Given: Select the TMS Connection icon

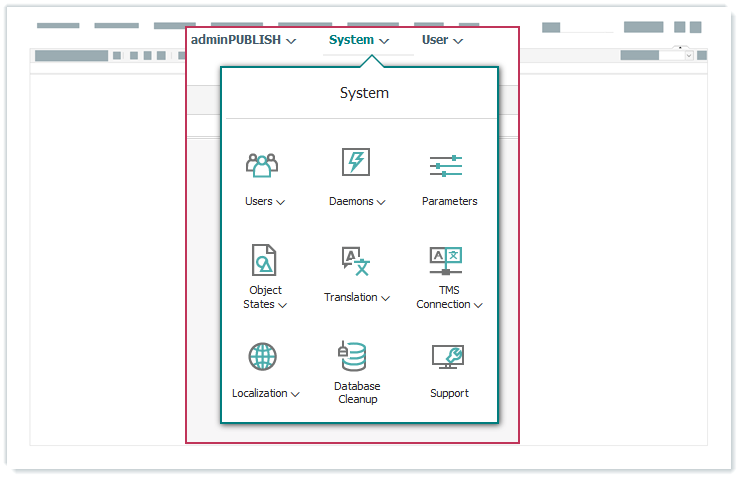Looking at the screenshot, I should [446, 261].
